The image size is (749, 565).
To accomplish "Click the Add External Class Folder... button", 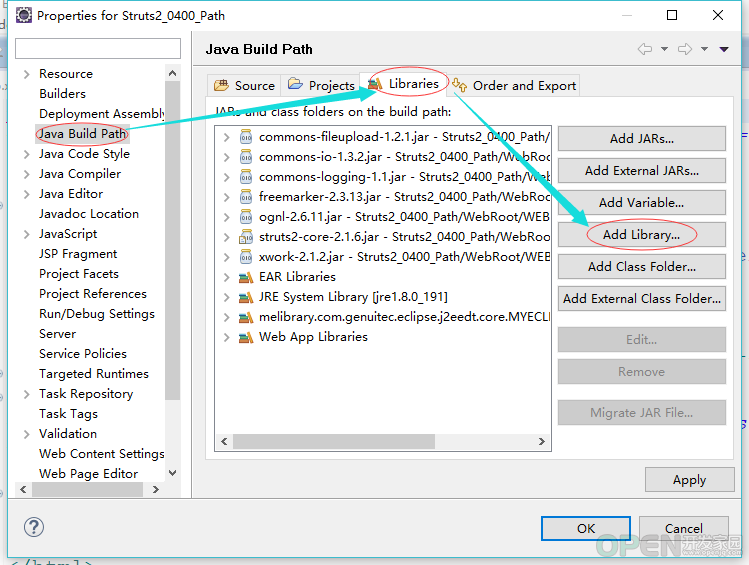I will pyautogui.click(x=642, y=298).
